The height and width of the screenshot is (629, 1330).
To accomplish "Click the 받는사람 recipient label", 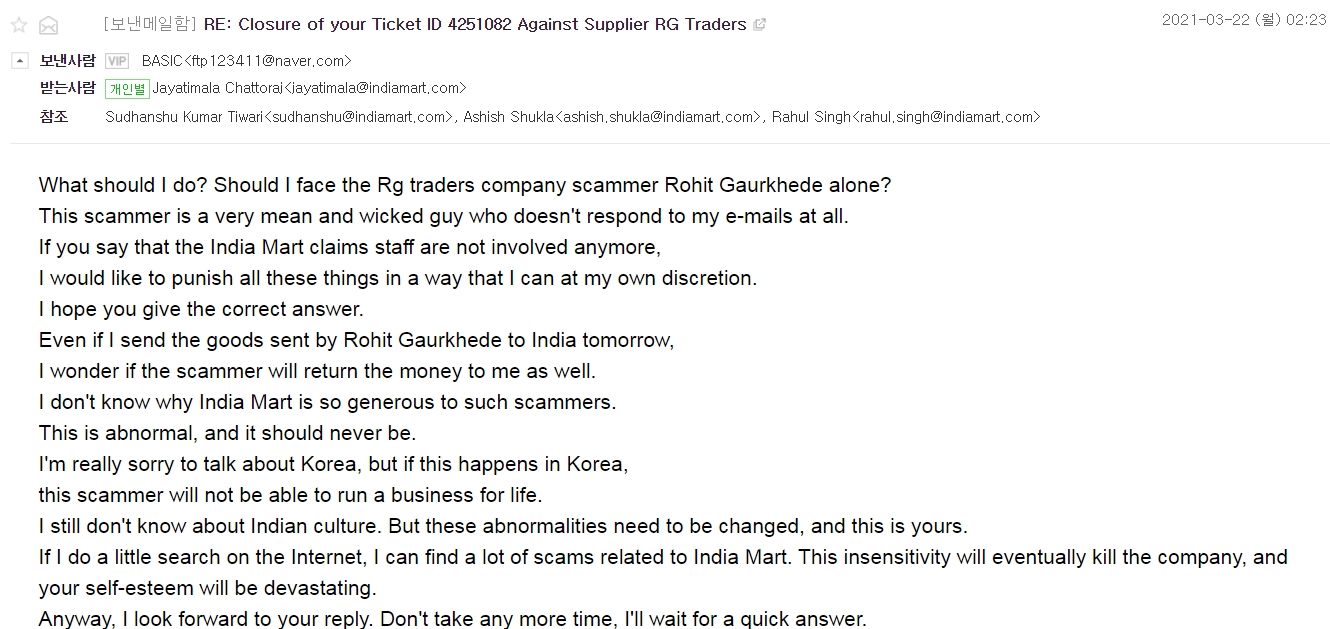I will [68, 89].
